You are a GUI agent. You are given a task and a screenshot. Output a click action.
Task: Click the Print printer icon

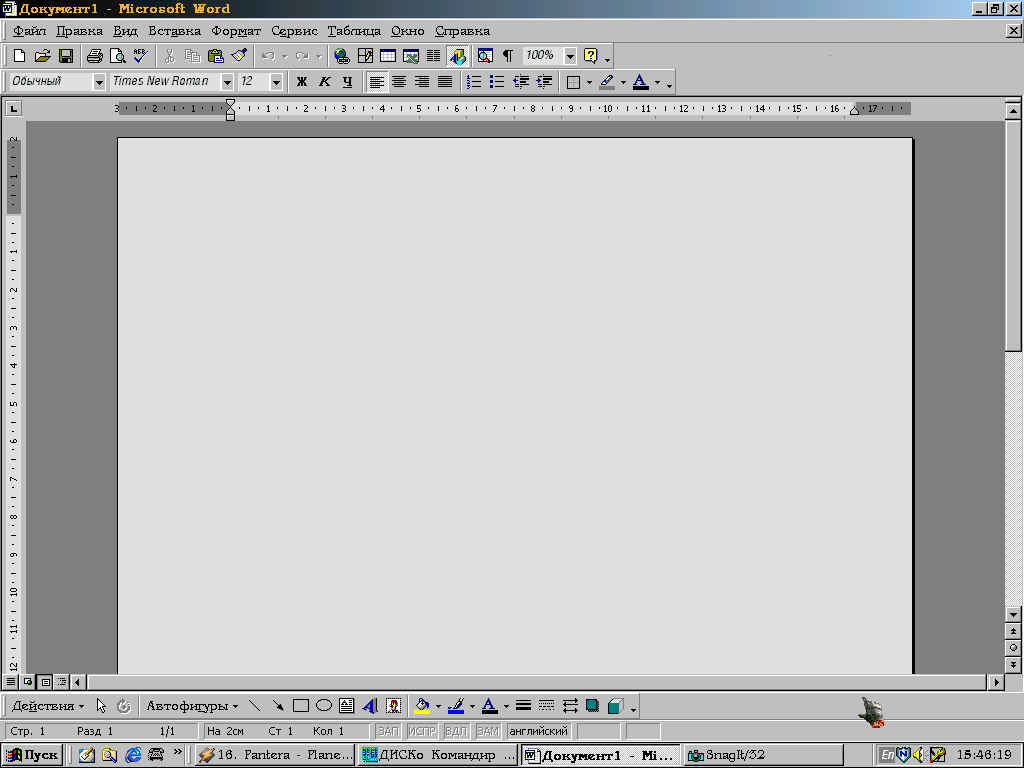tap(95, 56)
